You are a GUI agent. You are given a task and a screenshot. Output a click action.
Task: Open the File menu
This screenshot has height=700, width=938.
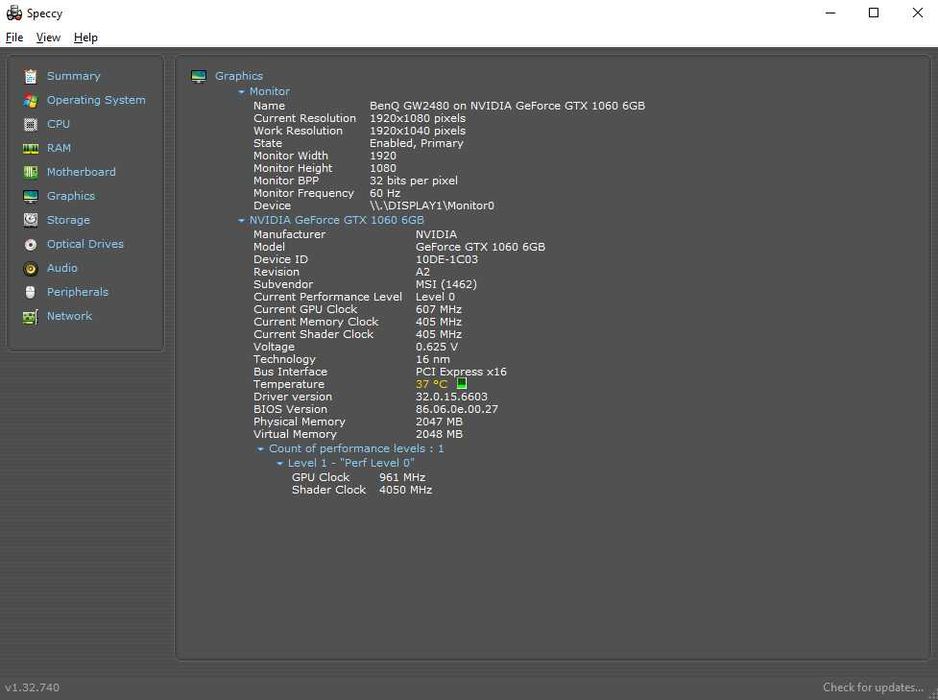point(14,37)
